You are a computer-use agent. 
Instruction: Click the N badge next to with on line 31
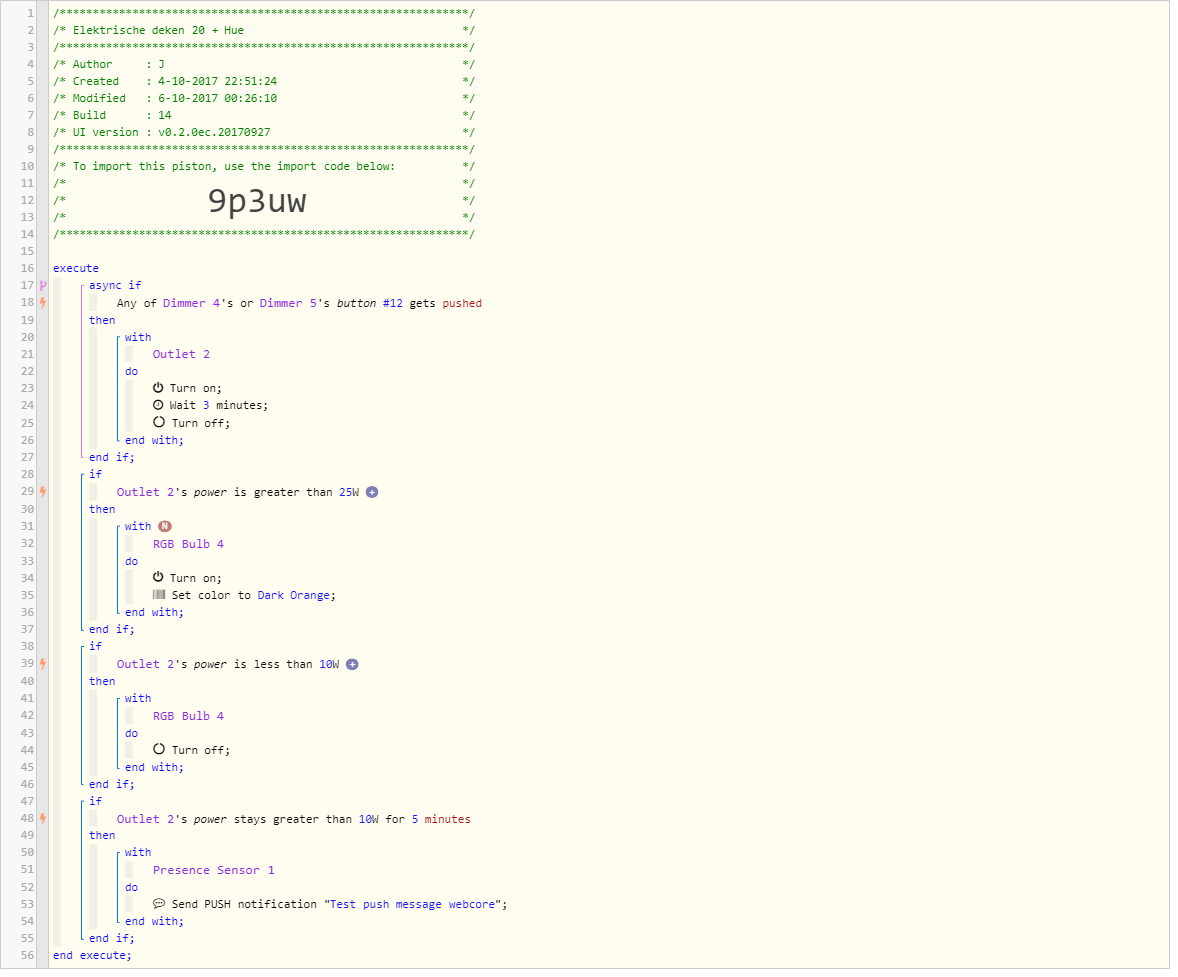click(x=165, y=526)
